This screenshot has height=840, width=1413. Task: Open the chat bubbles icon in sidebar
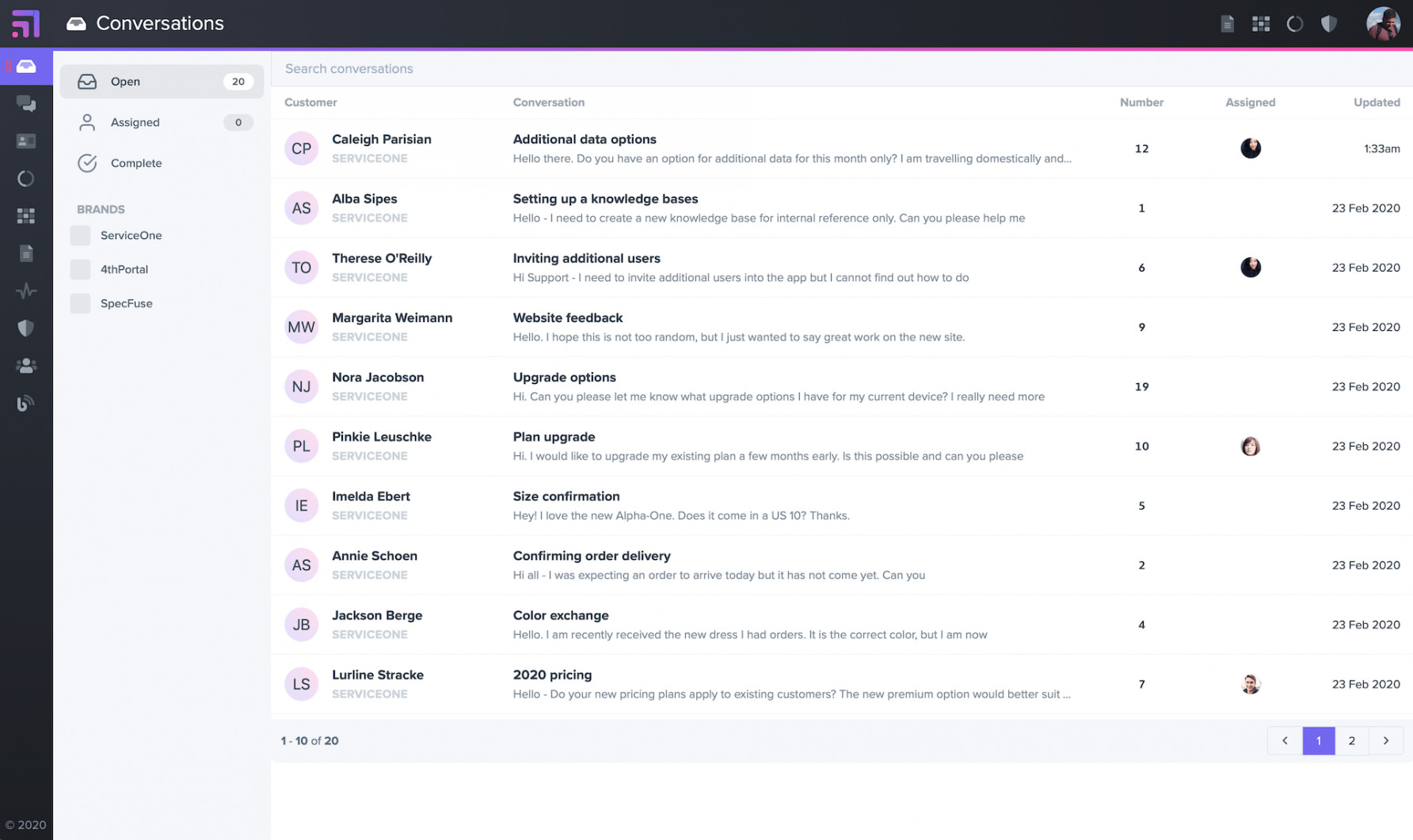[x=26, y=104]
